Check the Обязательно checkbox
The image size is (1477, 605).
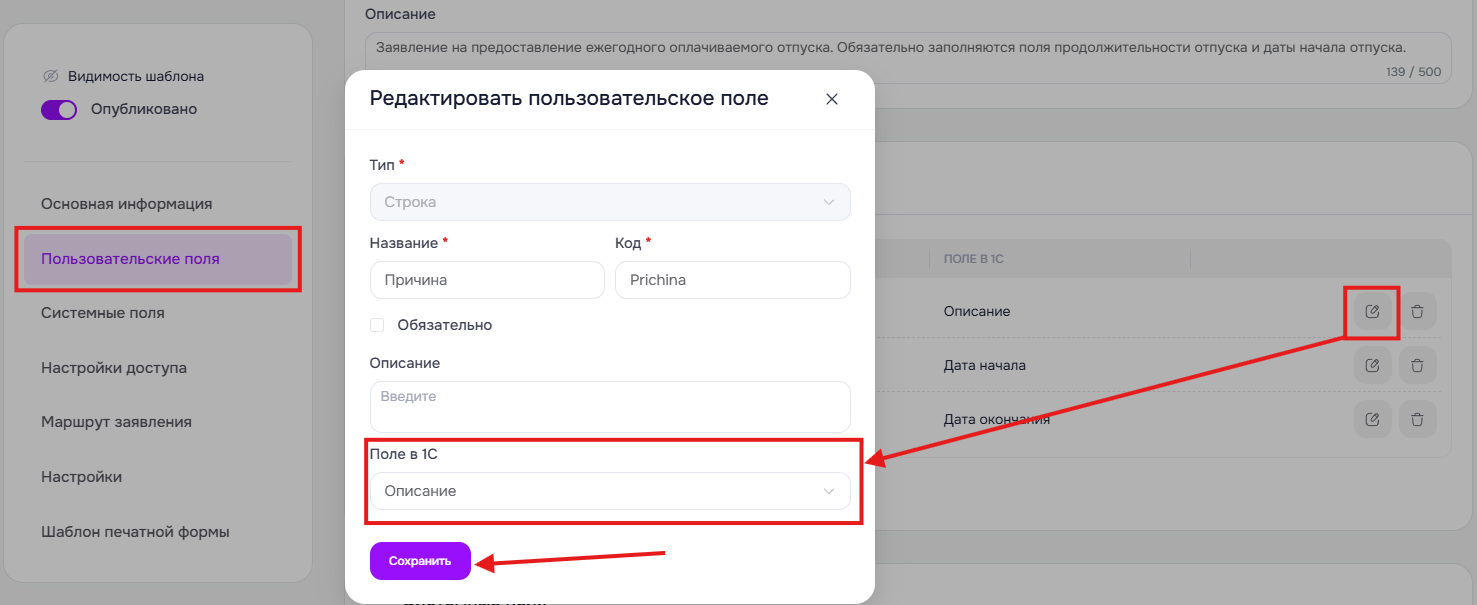(377, 325)
